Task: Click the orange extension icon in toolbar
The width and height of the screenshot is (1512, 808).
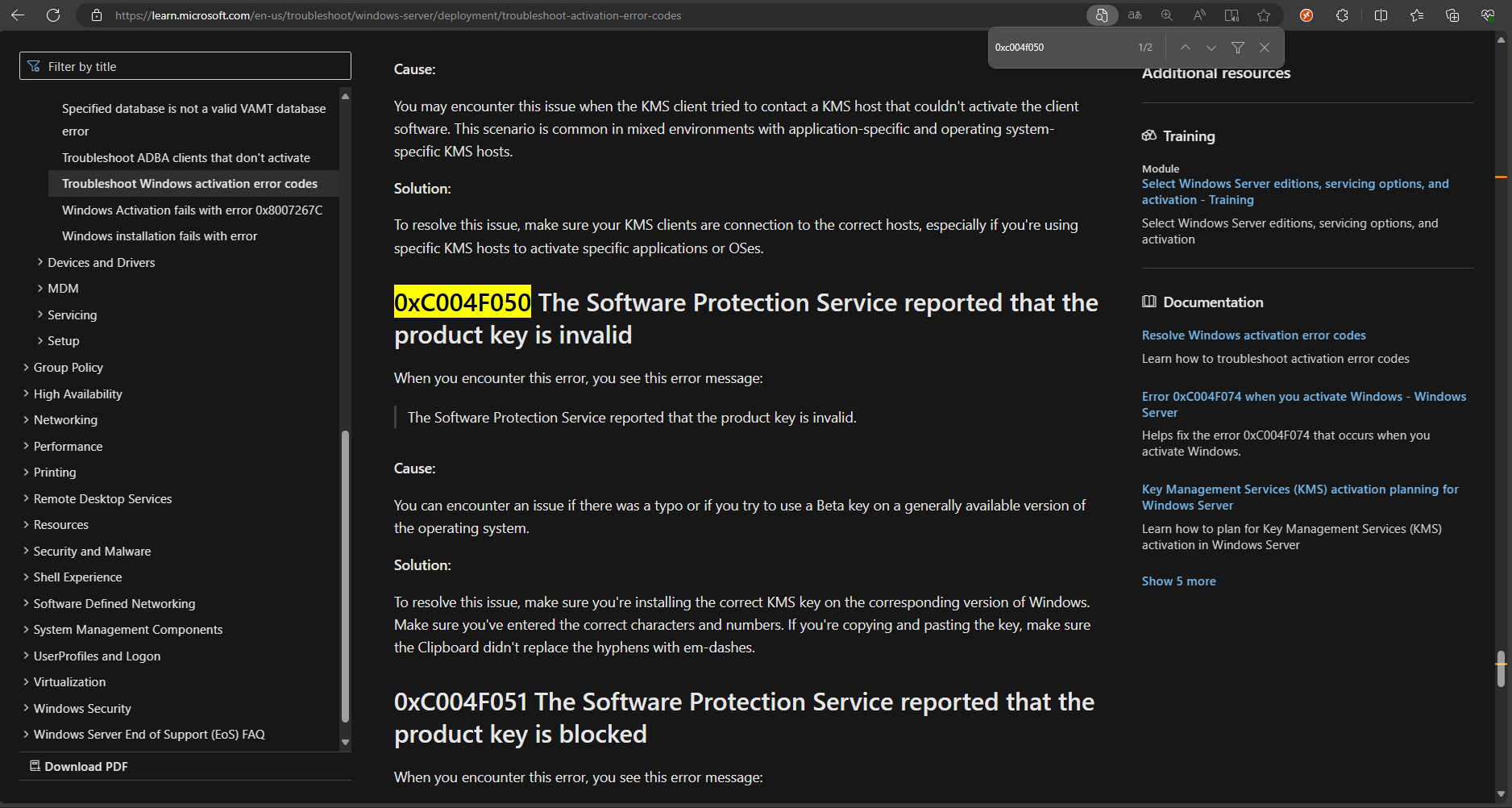Action: point(1306,15)
